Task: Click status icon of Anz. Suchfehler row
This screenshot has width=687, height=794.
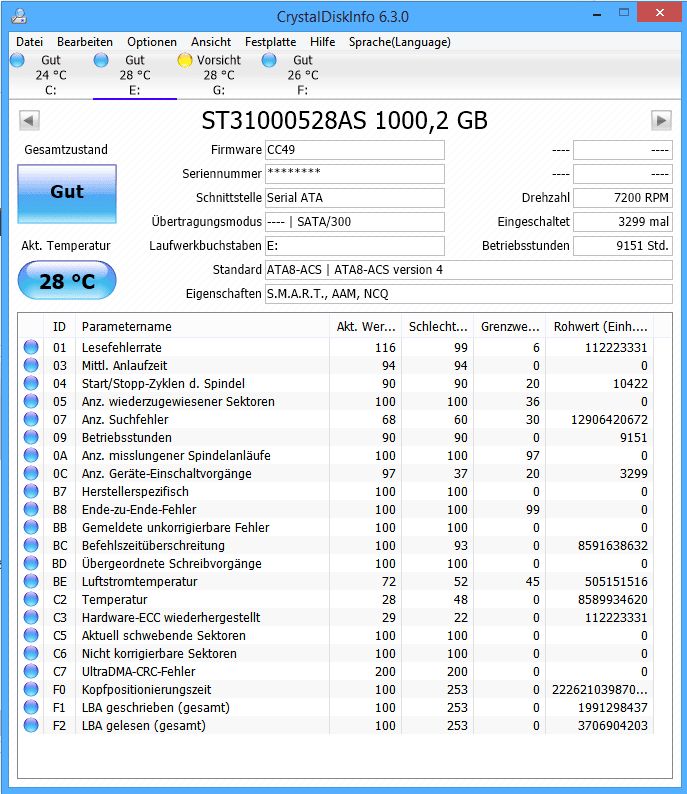Action: [x=31, y=419]
